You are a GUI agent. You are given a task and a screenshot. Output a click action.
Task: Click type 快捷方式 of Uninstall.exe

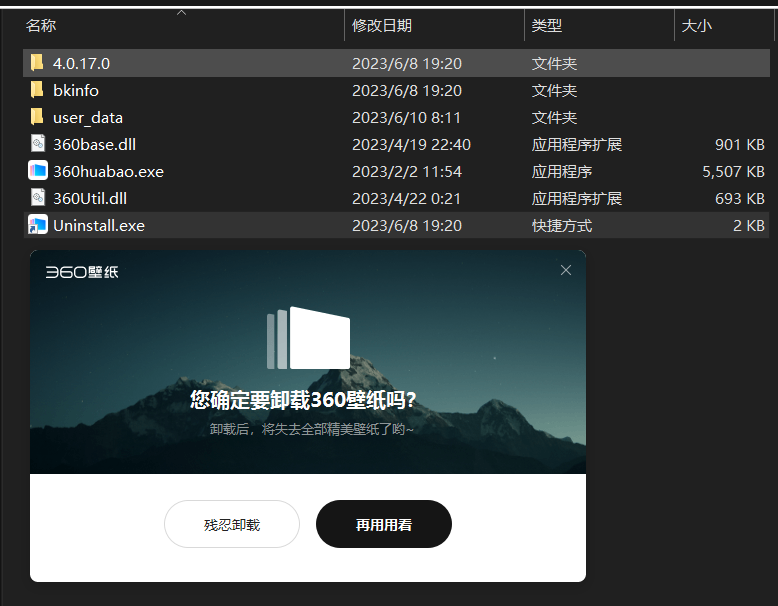coord(562,225)
